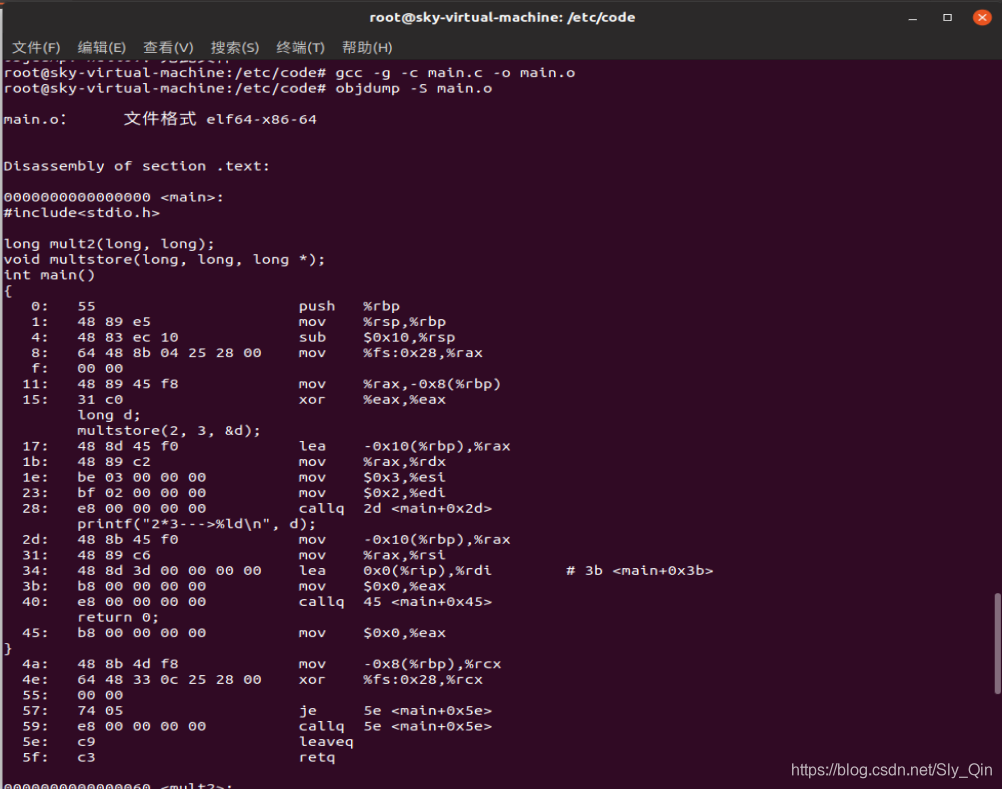This screenshot has height=789, width=1002.
Task: Click the 'multstore(2, 3, &d);' source line
Action: click(x=169, y=431)
